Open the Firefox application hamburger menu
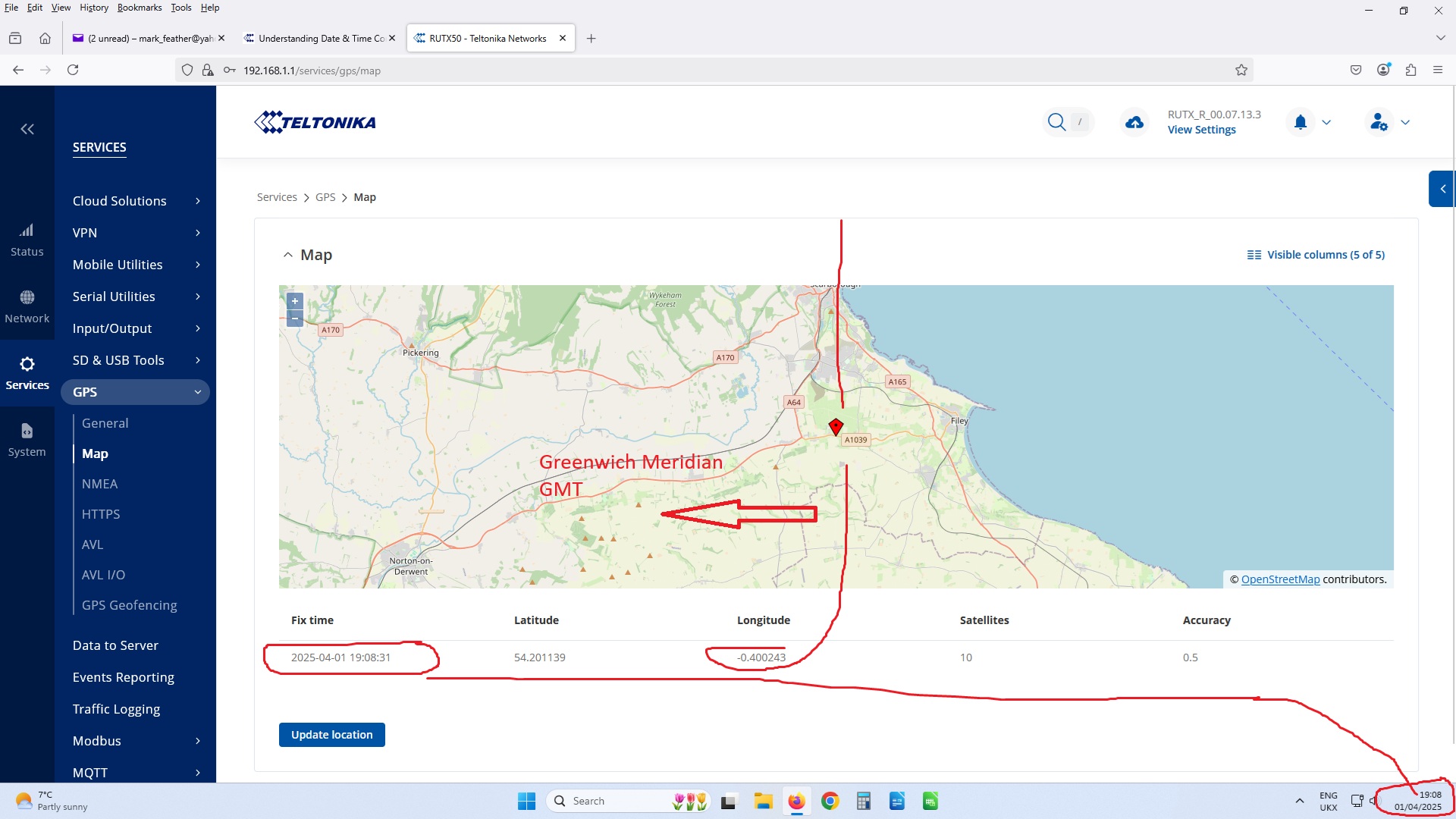Viewport: 1456px width, 819px height. click(x=1438, y=70)
